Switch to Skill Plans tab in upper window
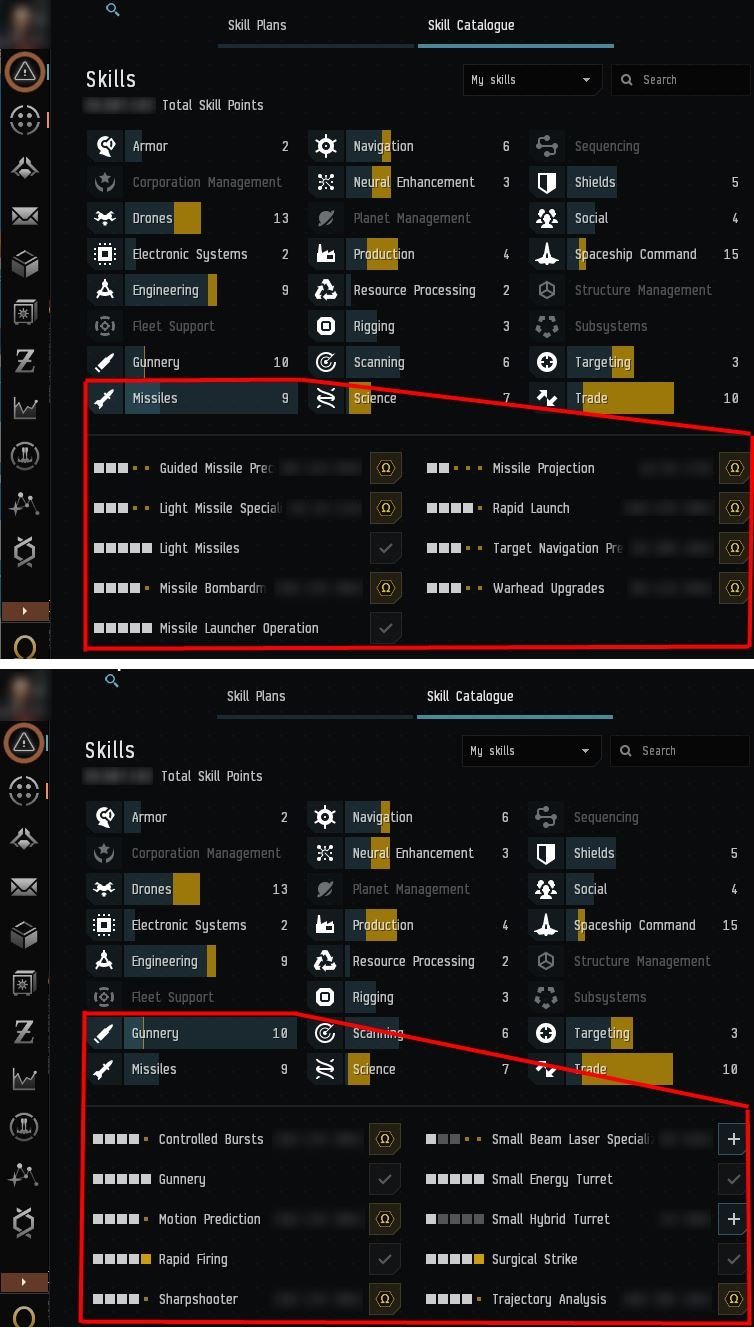This screenshot has width=754, height=1328. tap(257, 25)
